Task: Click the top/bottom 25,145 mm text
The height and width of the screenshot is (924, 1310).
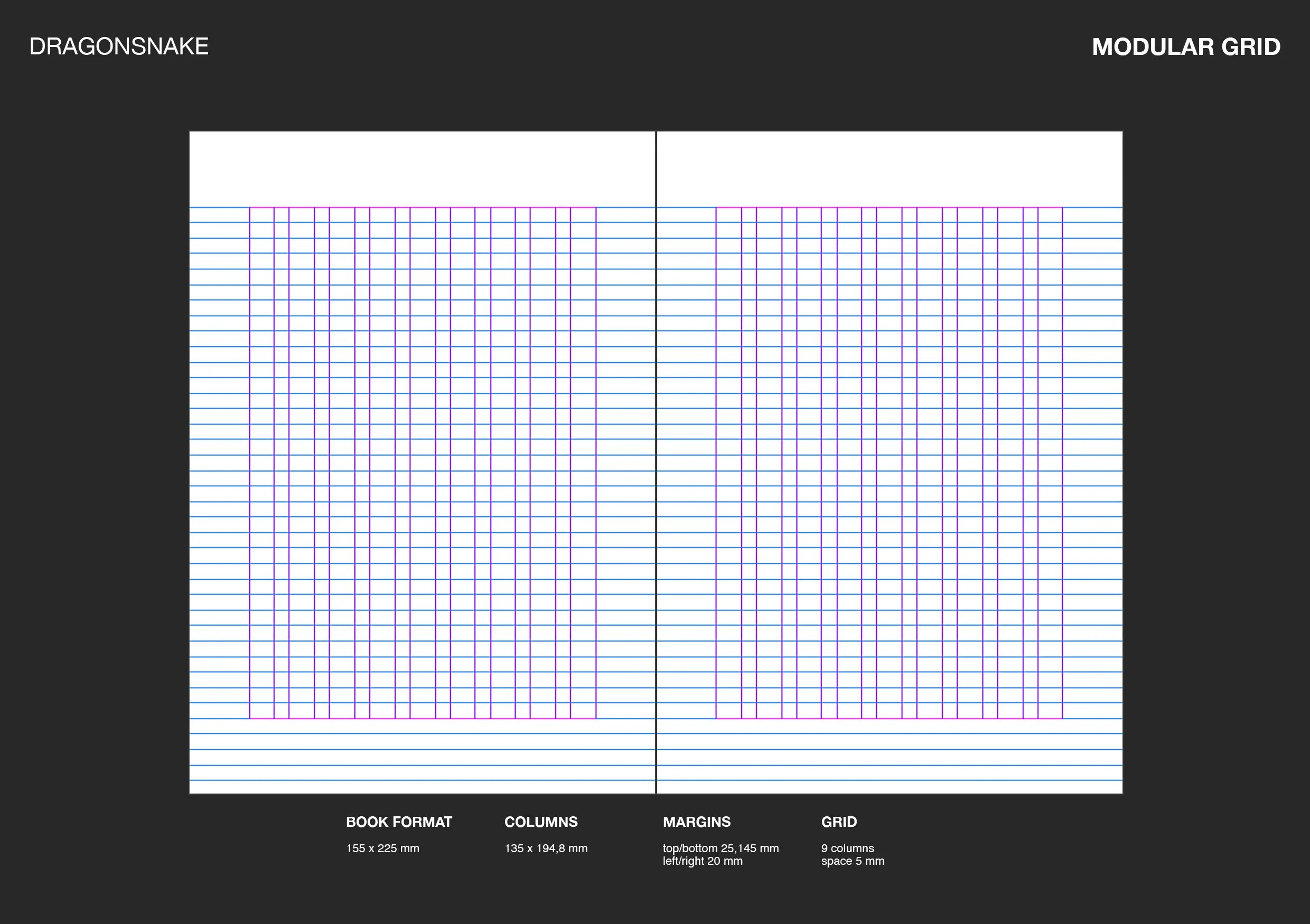Action: (x=720, y=848)
